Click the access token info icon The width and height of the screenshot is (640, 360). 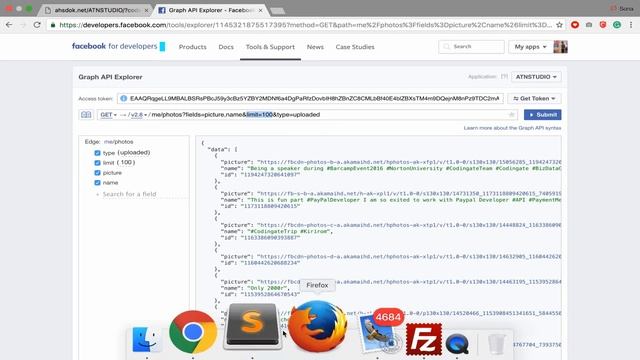124,98
